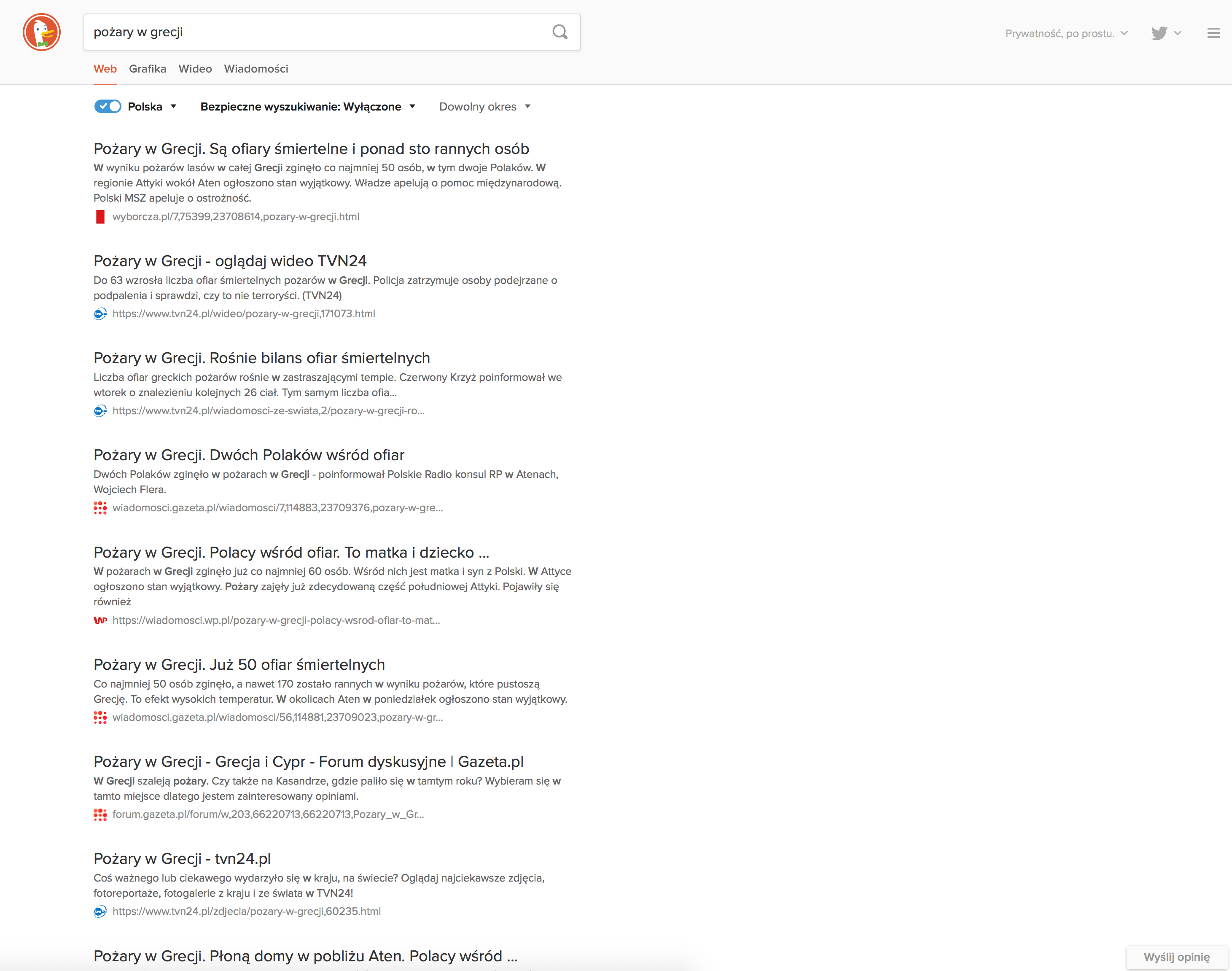This screenshot has width=1232, height=971.
Task: Click the tvn24 favicon beside wideo URL
Action: [x=100, y=314]
